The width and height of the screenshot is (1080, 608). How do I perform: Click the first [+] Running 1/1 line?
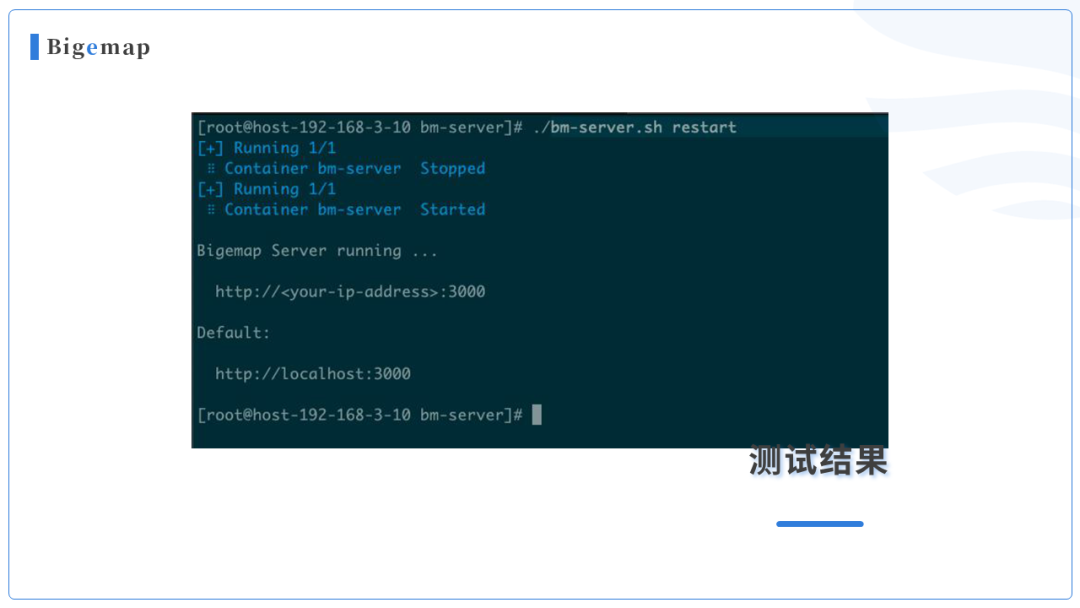tap(267, 148)
